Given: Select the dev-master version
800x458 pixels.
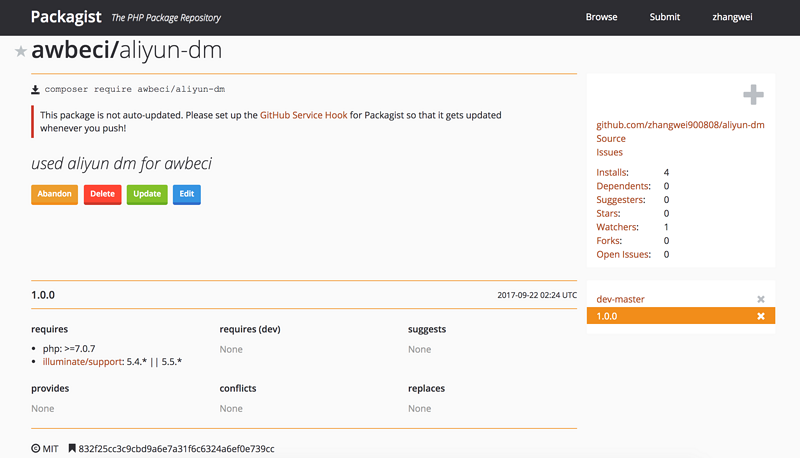Looking at the screenshot, I should pyautogui.click(x=620, y=299).
